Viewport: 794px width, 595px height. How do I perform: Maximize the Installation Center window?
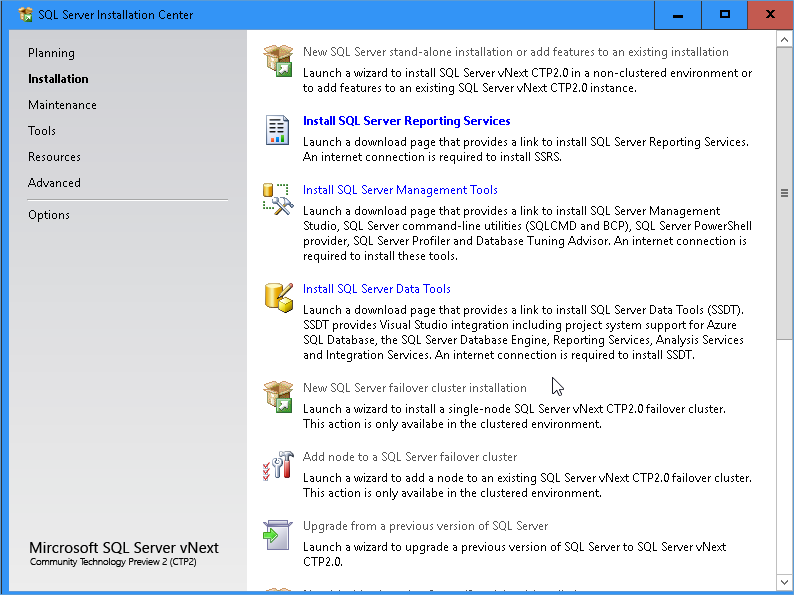(725, 15)
